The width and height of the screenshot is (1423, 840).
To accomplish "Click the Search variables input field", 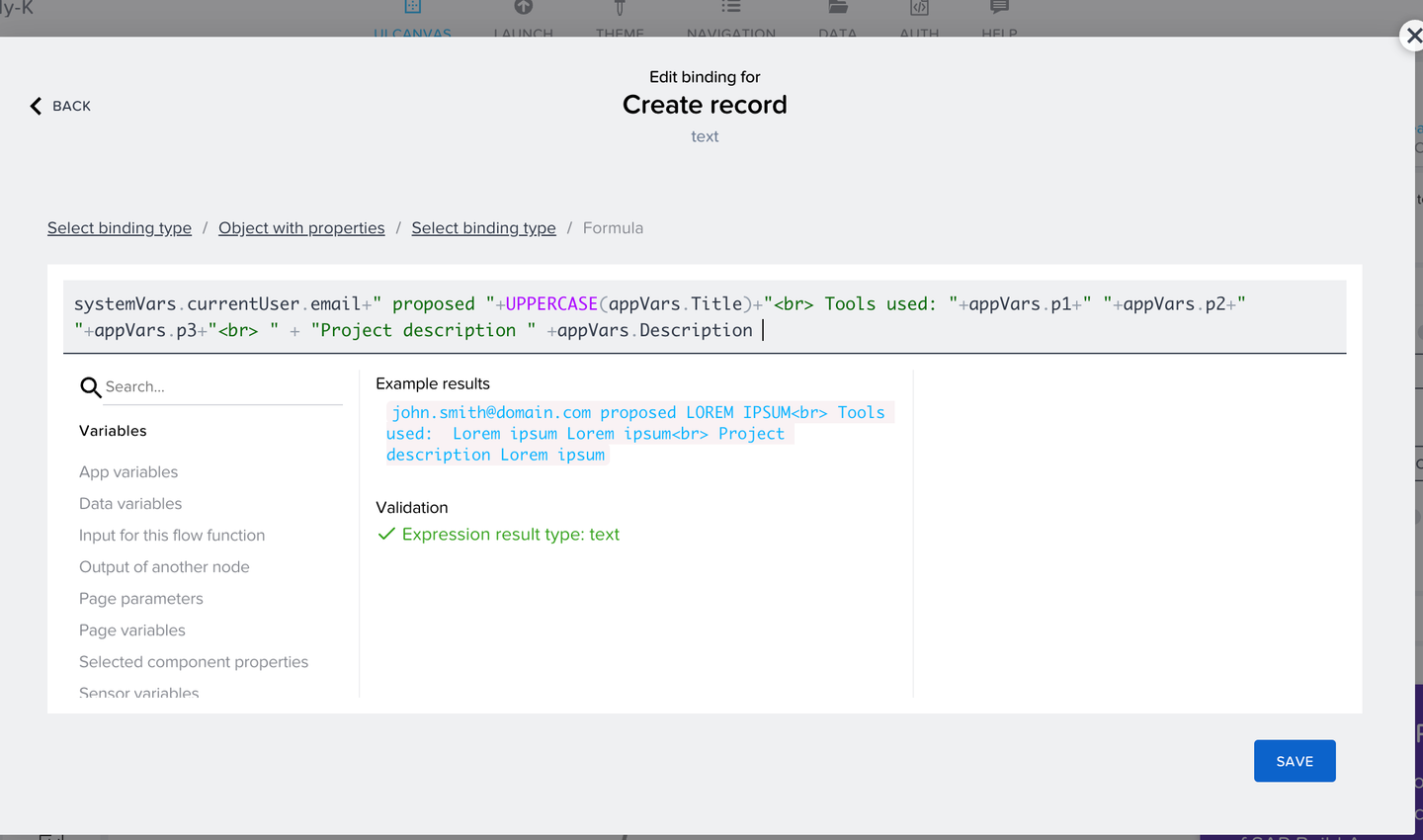I will click(222, 386).
